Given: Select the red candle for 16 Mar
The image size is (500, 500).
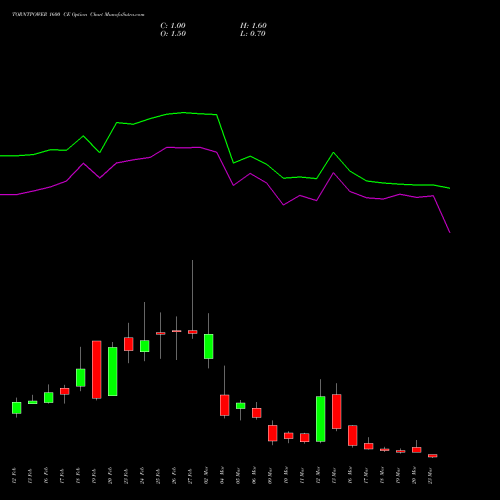Looking at the screenshot, I should [x=353, y=435].
